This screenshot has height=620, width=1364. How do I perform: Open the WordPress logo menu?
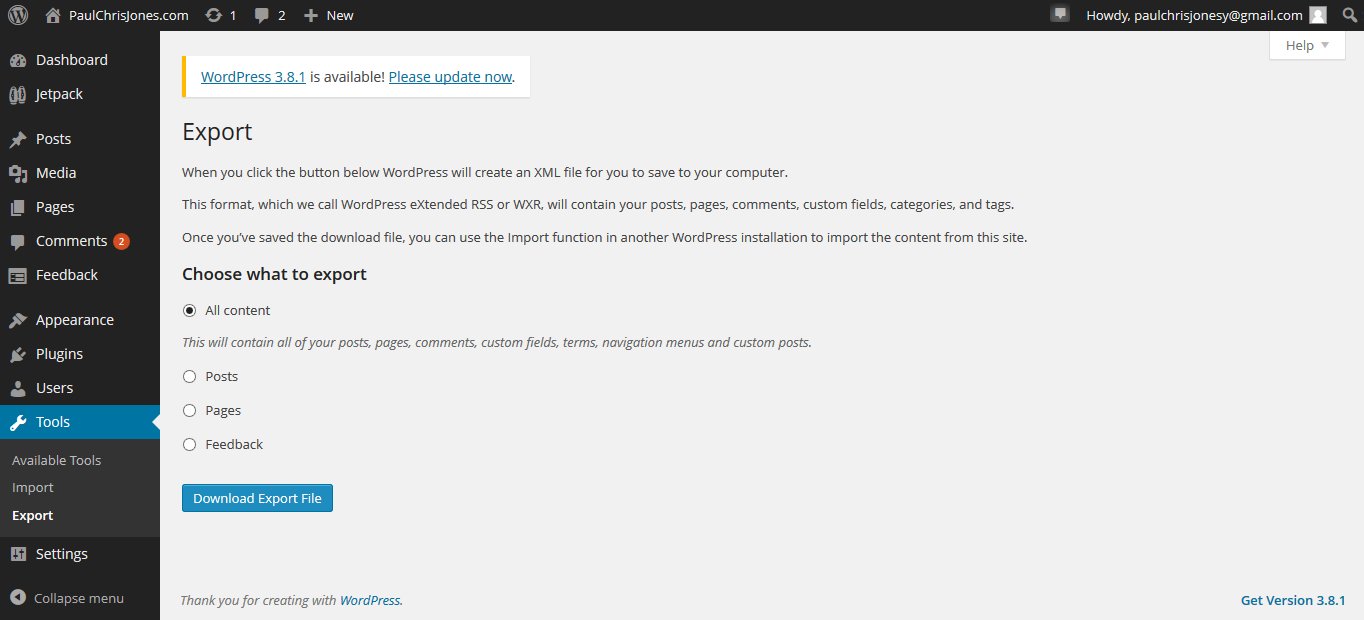(x=18, y=15)
